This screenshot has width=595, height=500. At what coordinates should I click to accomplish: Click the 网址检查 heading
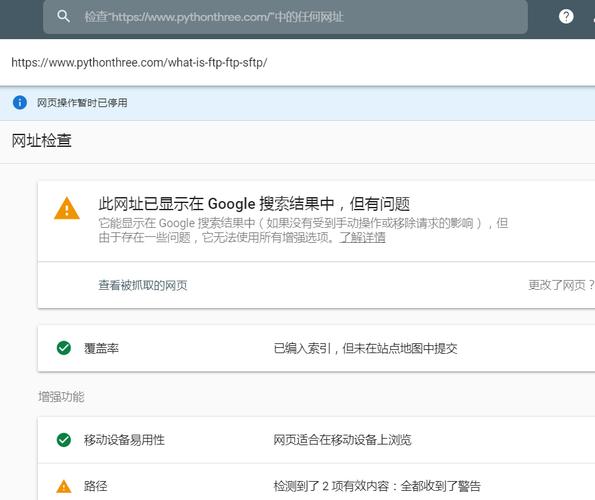(41, 141)
